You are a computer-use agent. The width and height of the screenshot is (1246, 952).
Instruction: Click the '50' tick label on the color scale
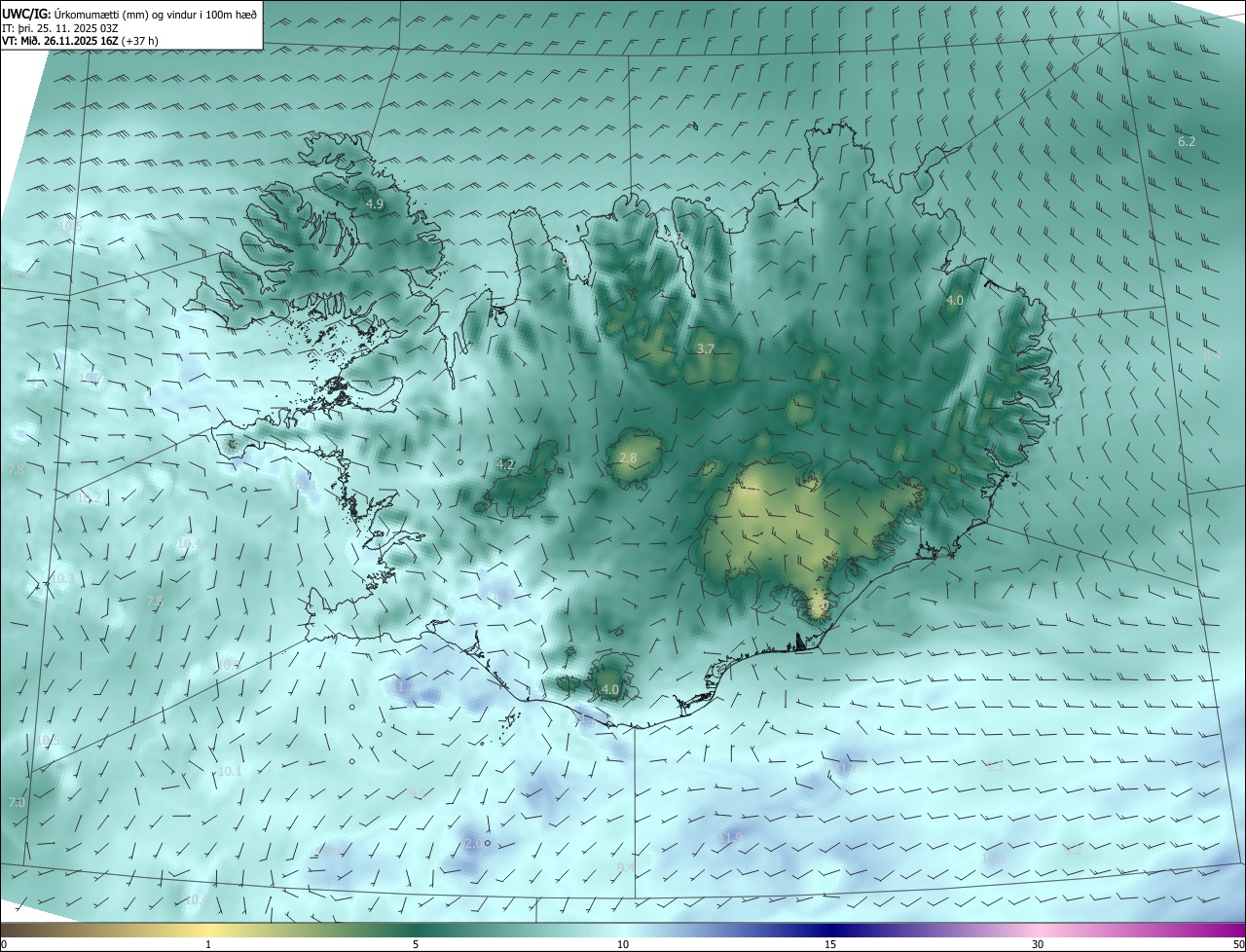(x=1237, y=945)
